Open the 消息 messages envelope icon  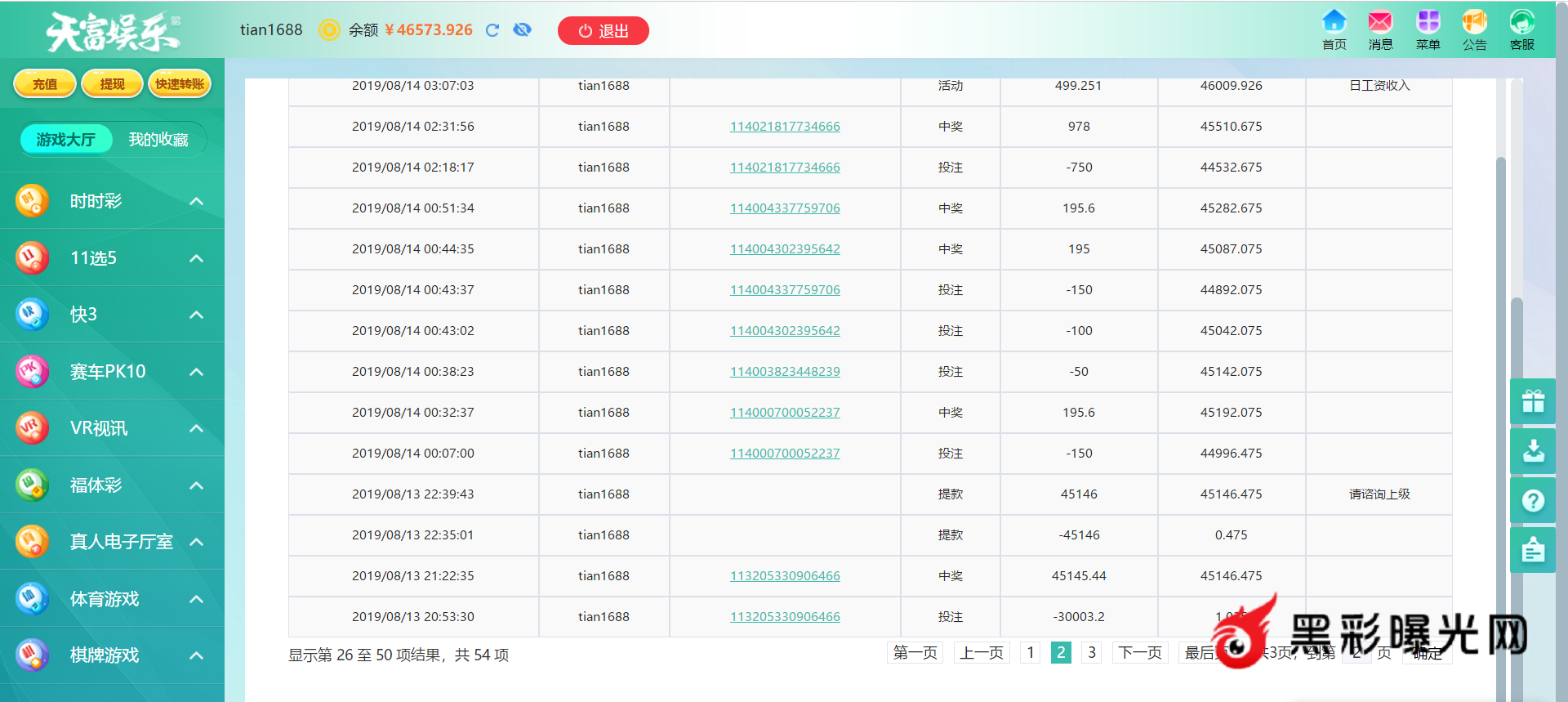pos(1380,29)
